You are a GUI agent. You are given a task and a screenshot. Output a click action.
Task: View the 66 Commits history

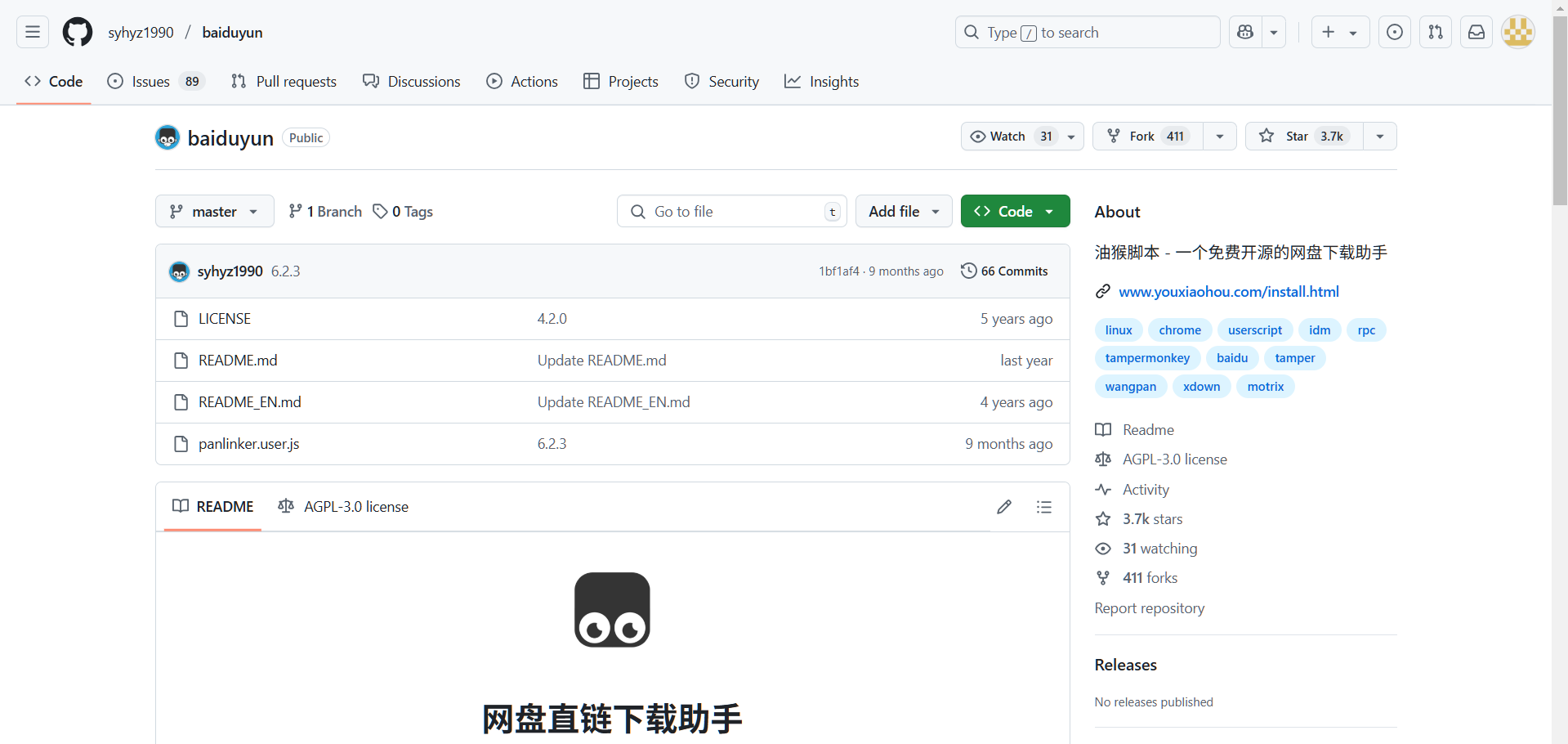tap(1004, 271)
